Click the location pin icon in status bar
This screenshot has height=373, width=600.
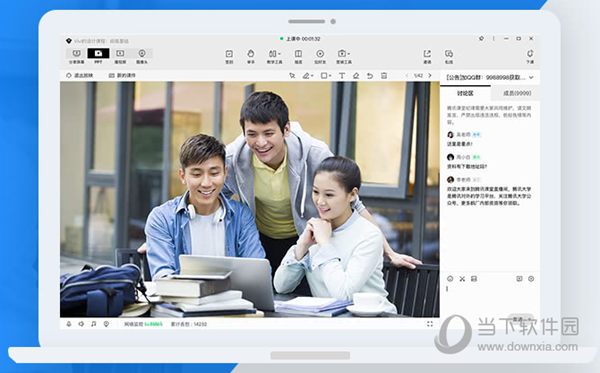tap(106, 324)
